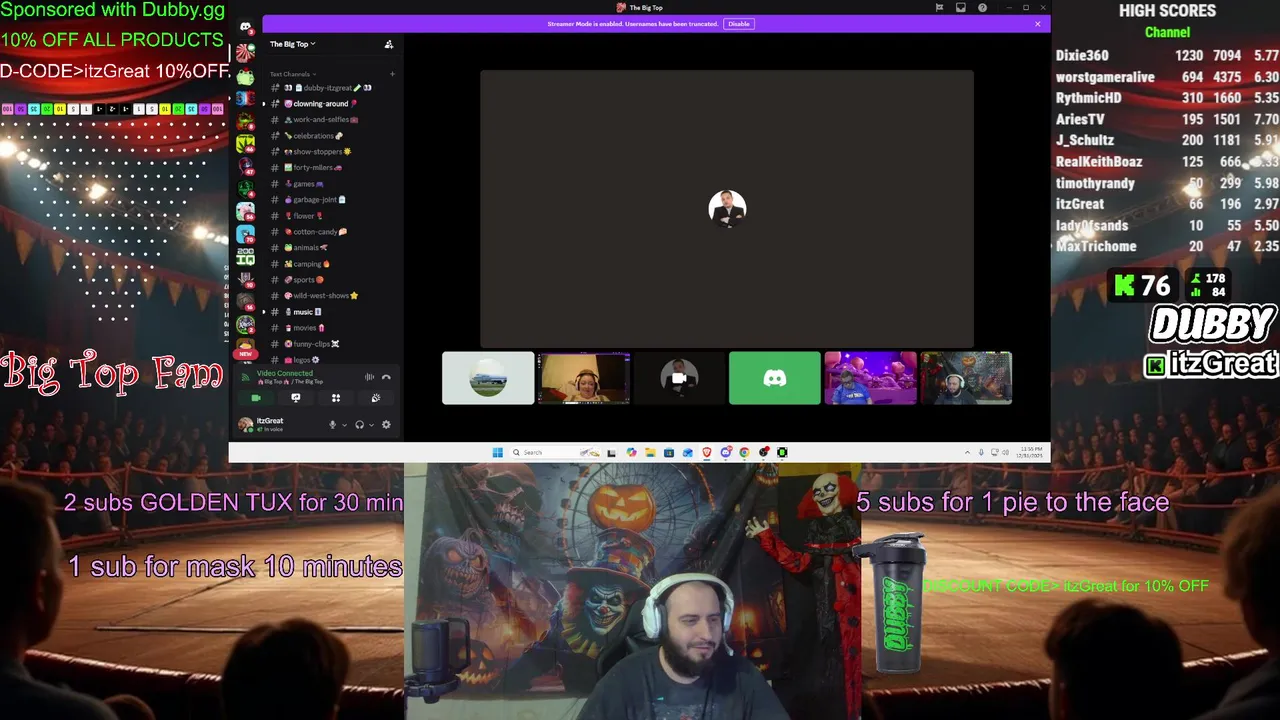Expand The Big Top server dropdown
Screen dimensions: 1280x720
292,44
